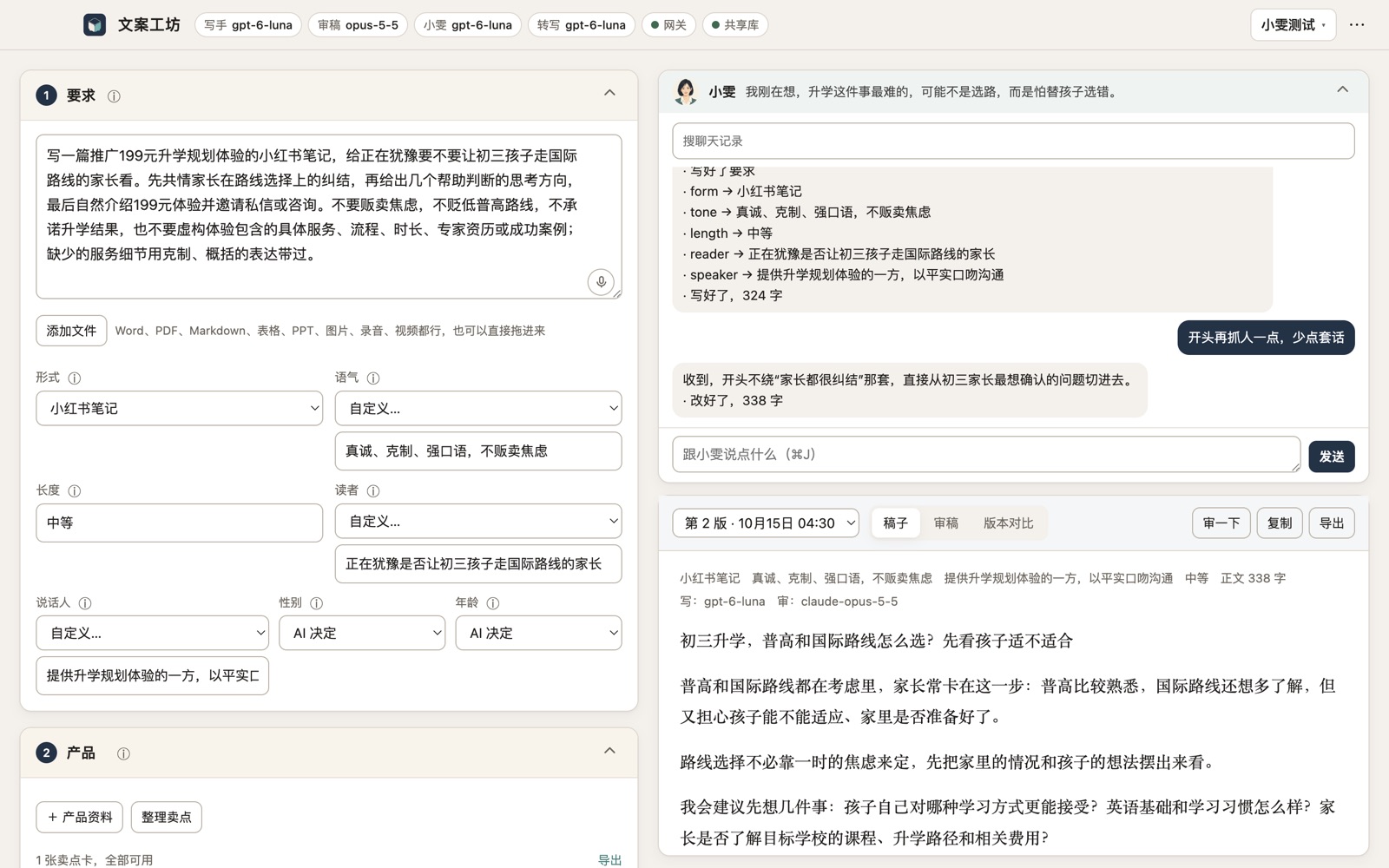Open the 形式 dropdown showing 小红书笔记
This screenshot has height=868, width=1389.
coord(180,408)
